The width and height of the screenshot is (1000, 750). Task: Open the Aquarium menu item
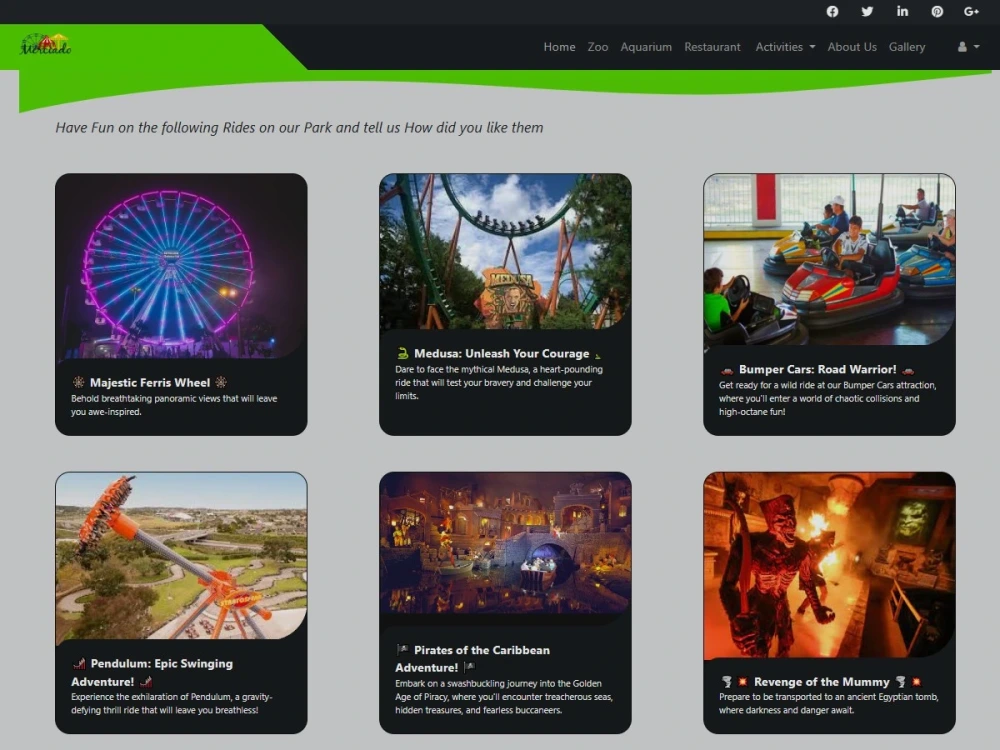(x=646, y=47)
